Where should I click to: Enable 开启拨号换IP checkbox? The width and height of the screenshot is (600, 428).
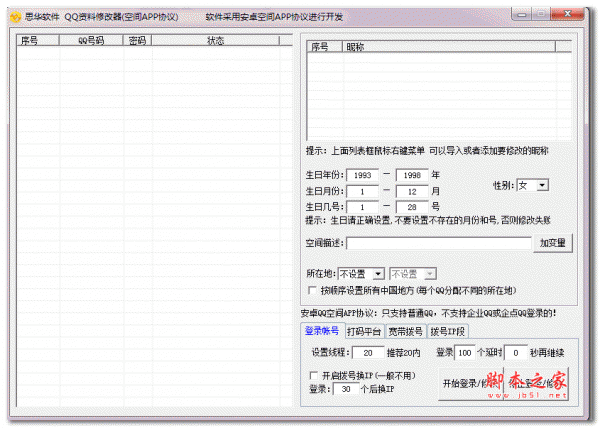[314, 376]
